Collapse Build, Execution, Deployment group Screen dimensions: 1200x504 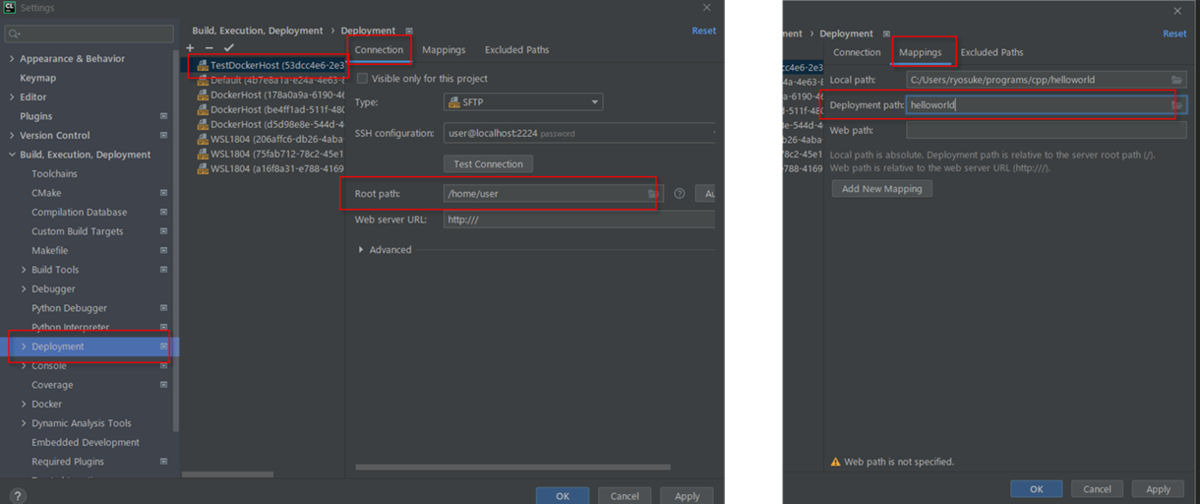tap(12, 155)
